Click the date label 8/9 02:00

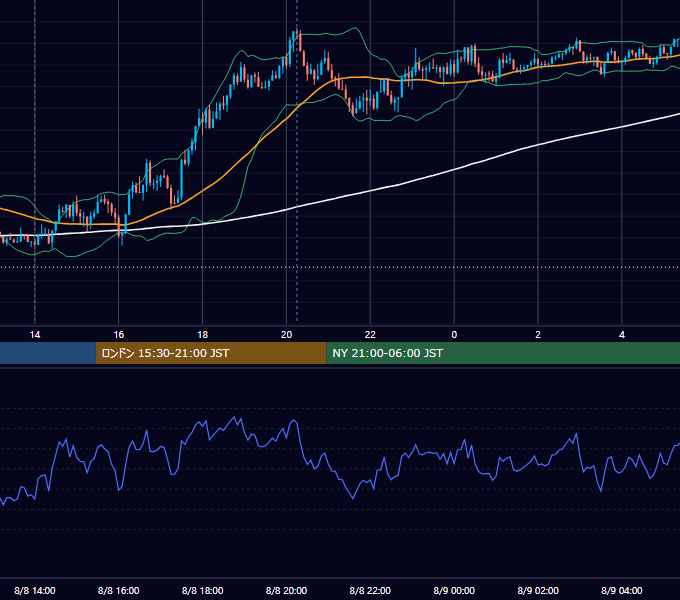coord(538,590)
